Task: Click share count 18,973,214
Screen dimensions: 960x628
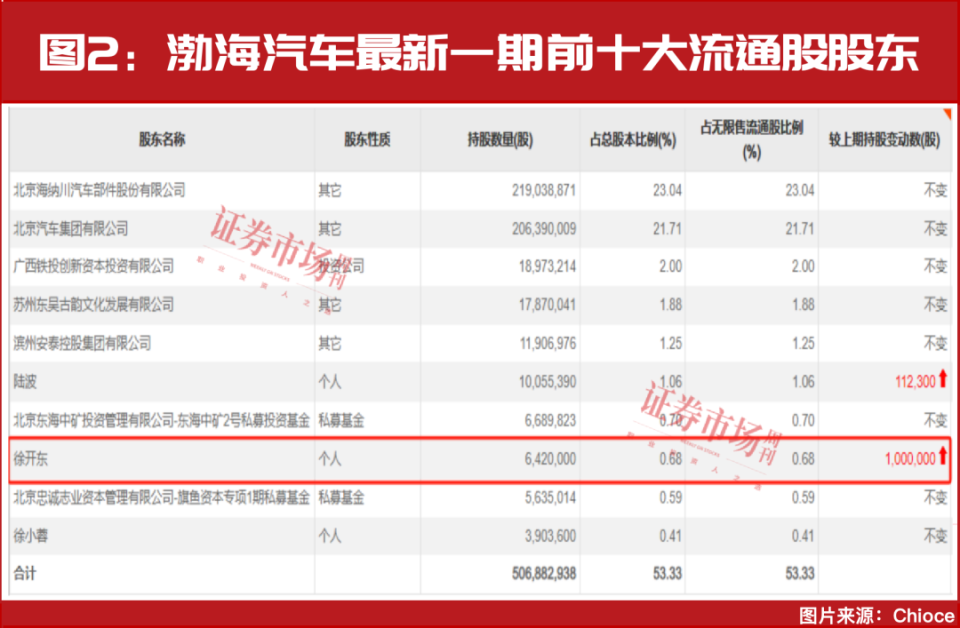Action: click(x=547, y=266)
